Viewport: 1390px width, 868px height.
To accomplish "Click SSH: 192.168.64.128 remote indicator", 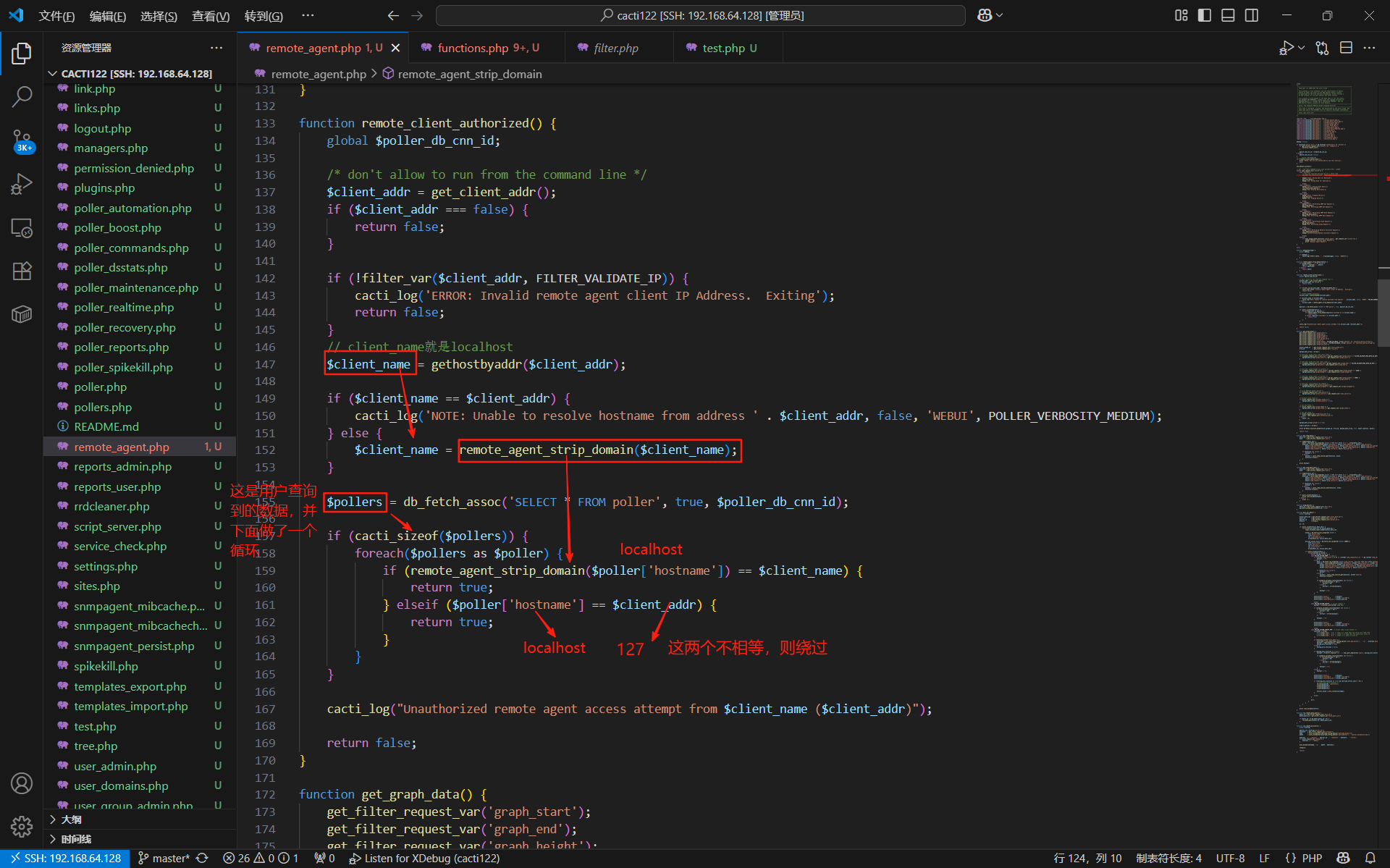I will tap(65, 858).
